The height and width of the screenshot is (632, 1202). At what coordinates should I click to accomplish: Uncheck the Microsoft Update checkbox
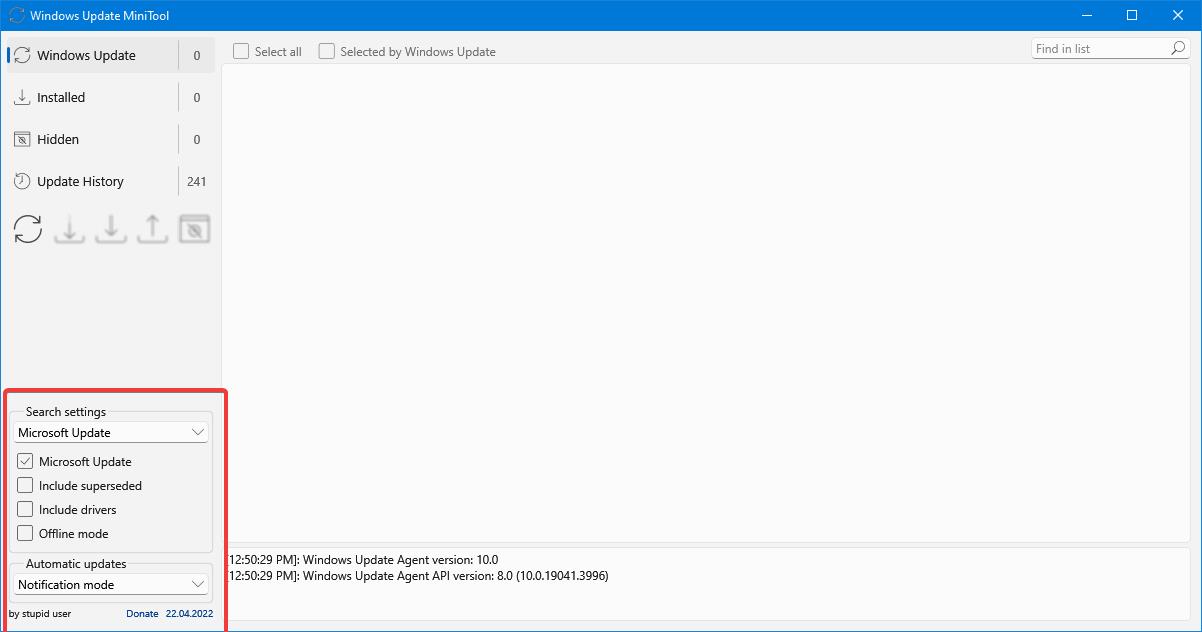(25, 461)
